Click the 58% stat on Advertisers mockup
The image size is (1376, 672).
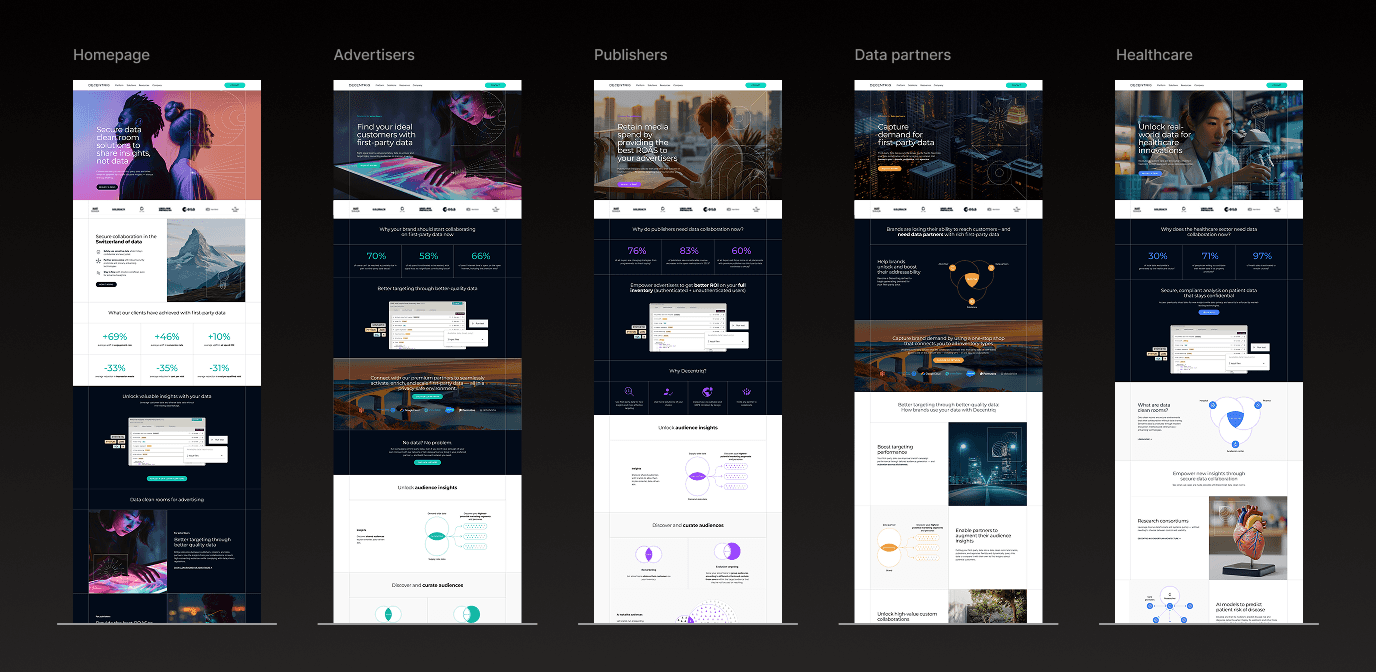428,256
